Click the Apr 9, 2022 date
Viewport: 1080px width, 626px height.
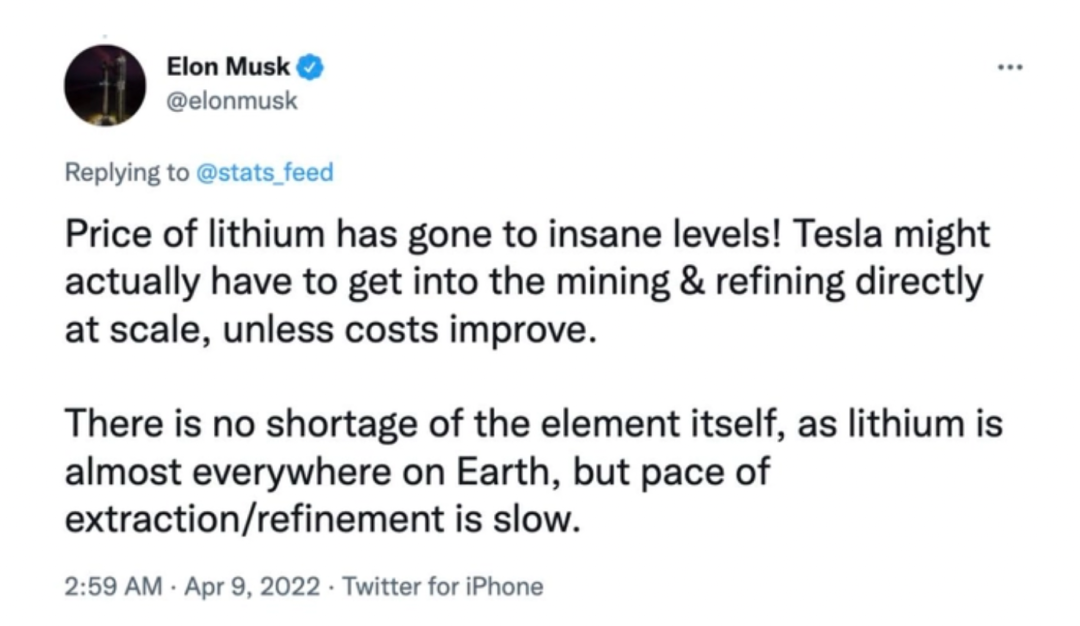pos(252,587)
